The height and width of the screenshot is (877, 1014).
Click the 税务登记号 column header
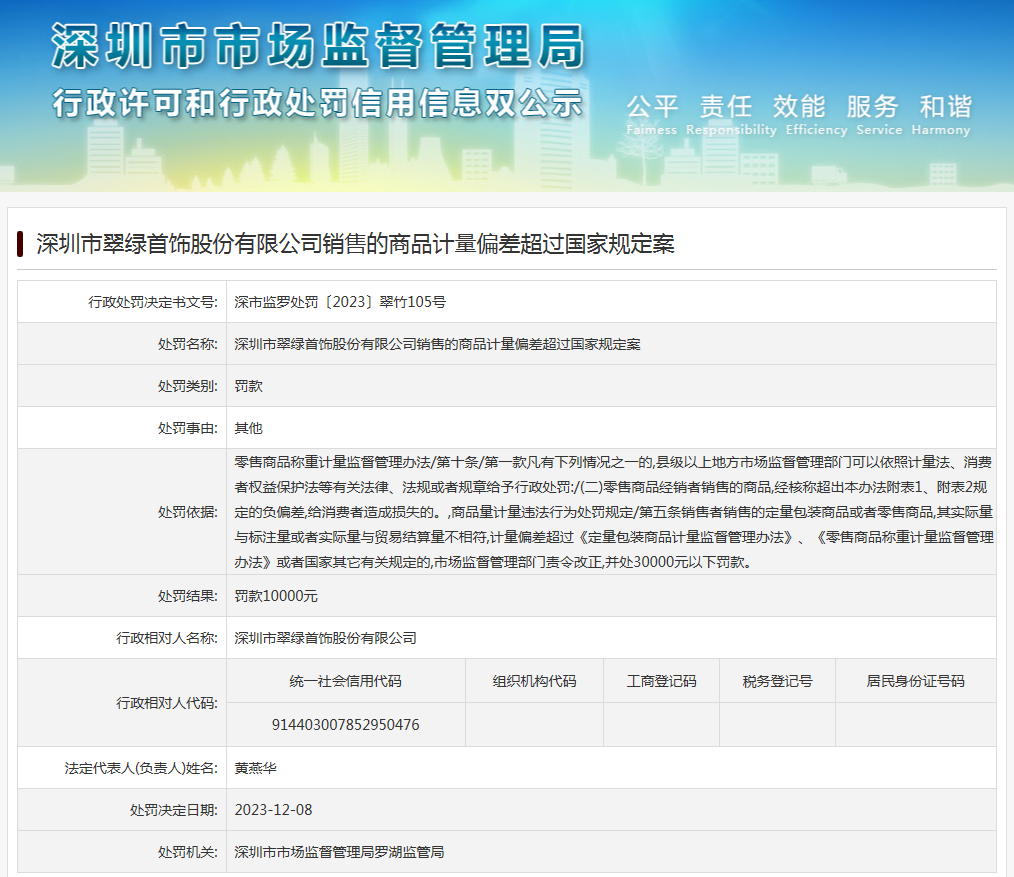[777, 681]
